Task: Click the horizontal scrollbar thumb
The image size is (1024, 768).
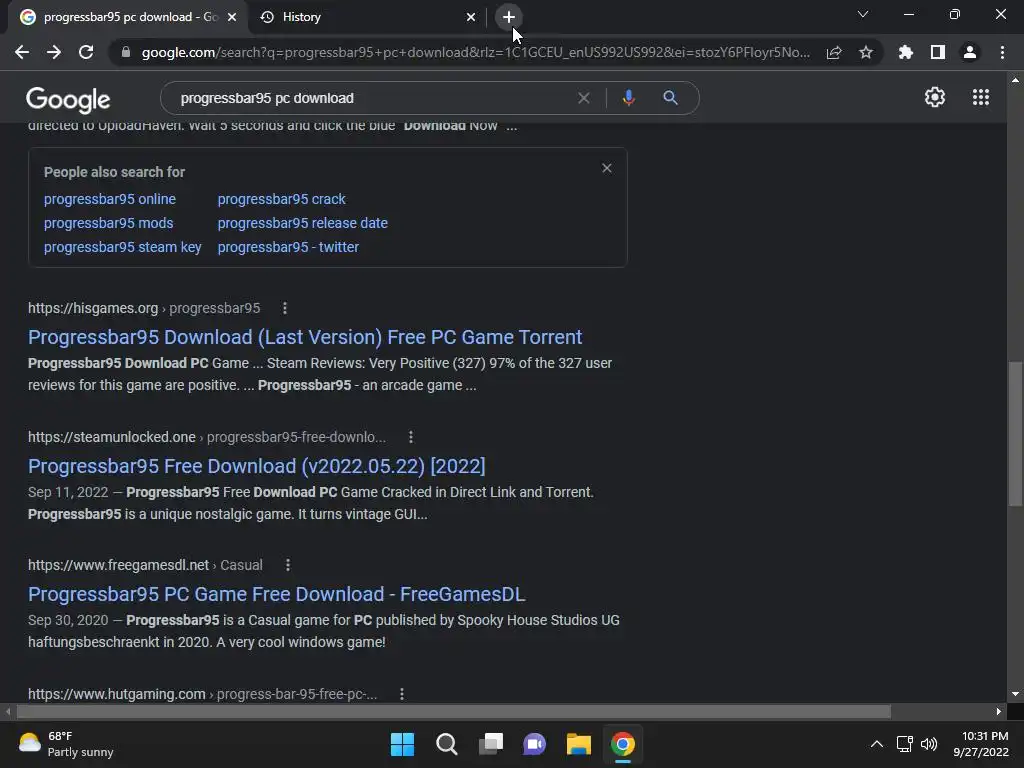Action: click(x=453, y=711)
